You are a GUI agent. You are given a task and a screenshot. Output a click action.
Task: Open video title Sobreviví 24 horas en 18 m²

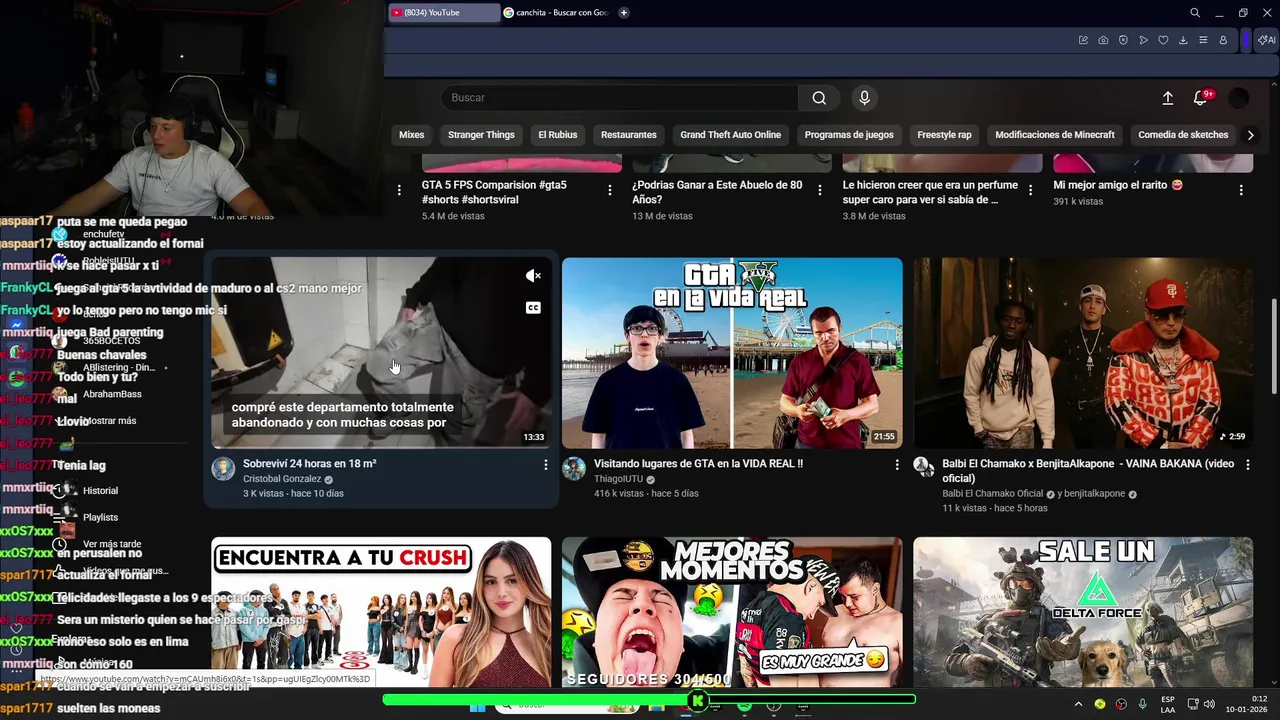[x=310, y=464]
